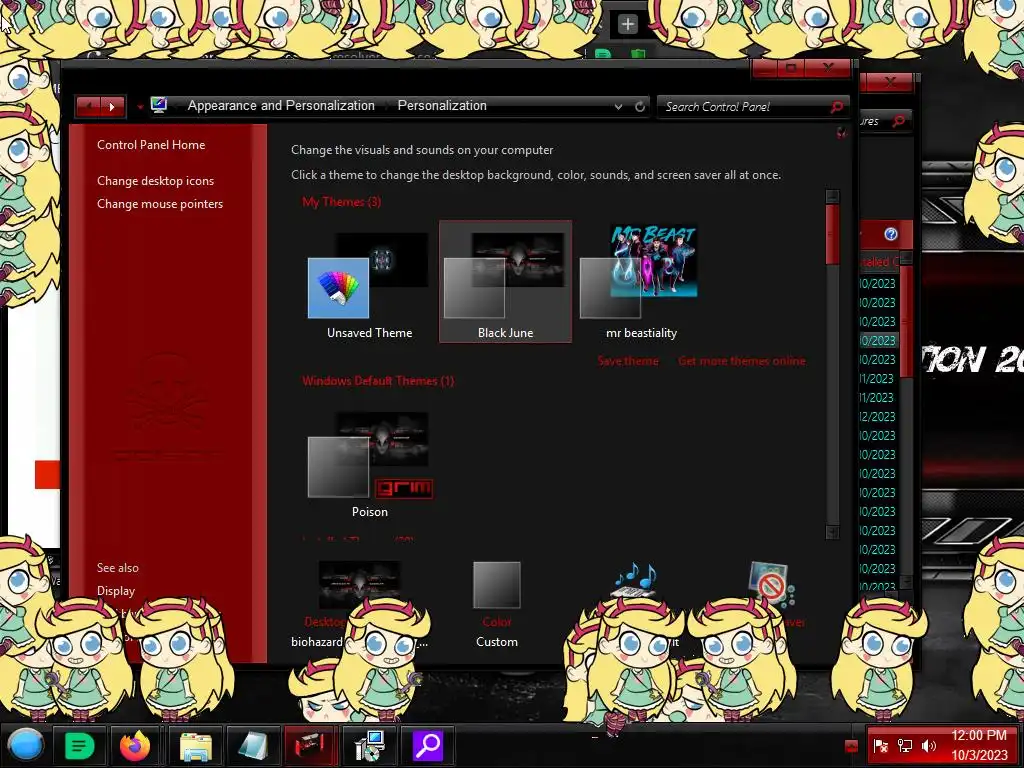
Task: Open the notepad icon on taskbar
Action: [x=253, y=745]
